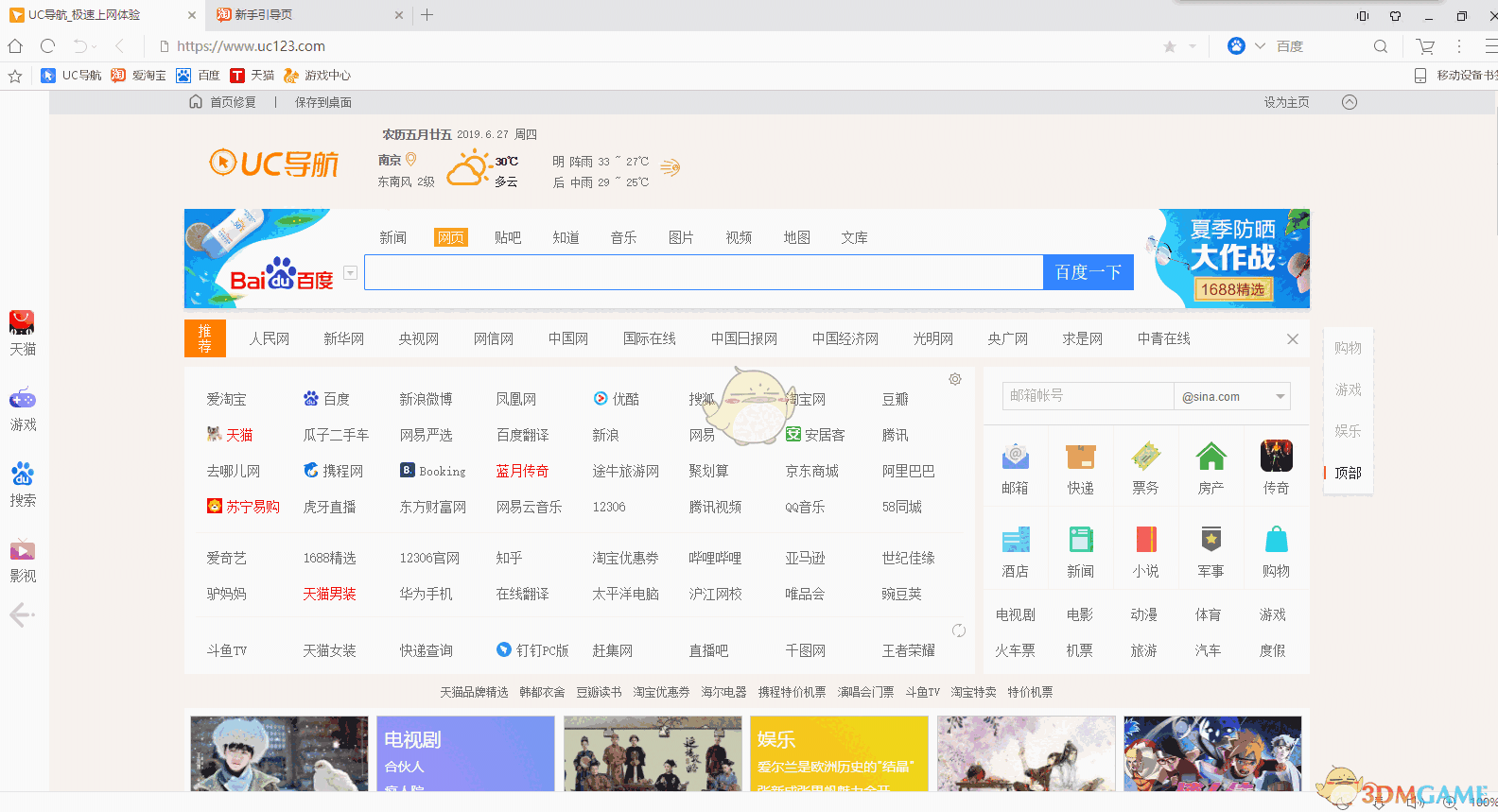The image size is (1498, 812).
Task: Open 移动设备书签 mobile bookmarks
Action: (x=1455, y=76)
